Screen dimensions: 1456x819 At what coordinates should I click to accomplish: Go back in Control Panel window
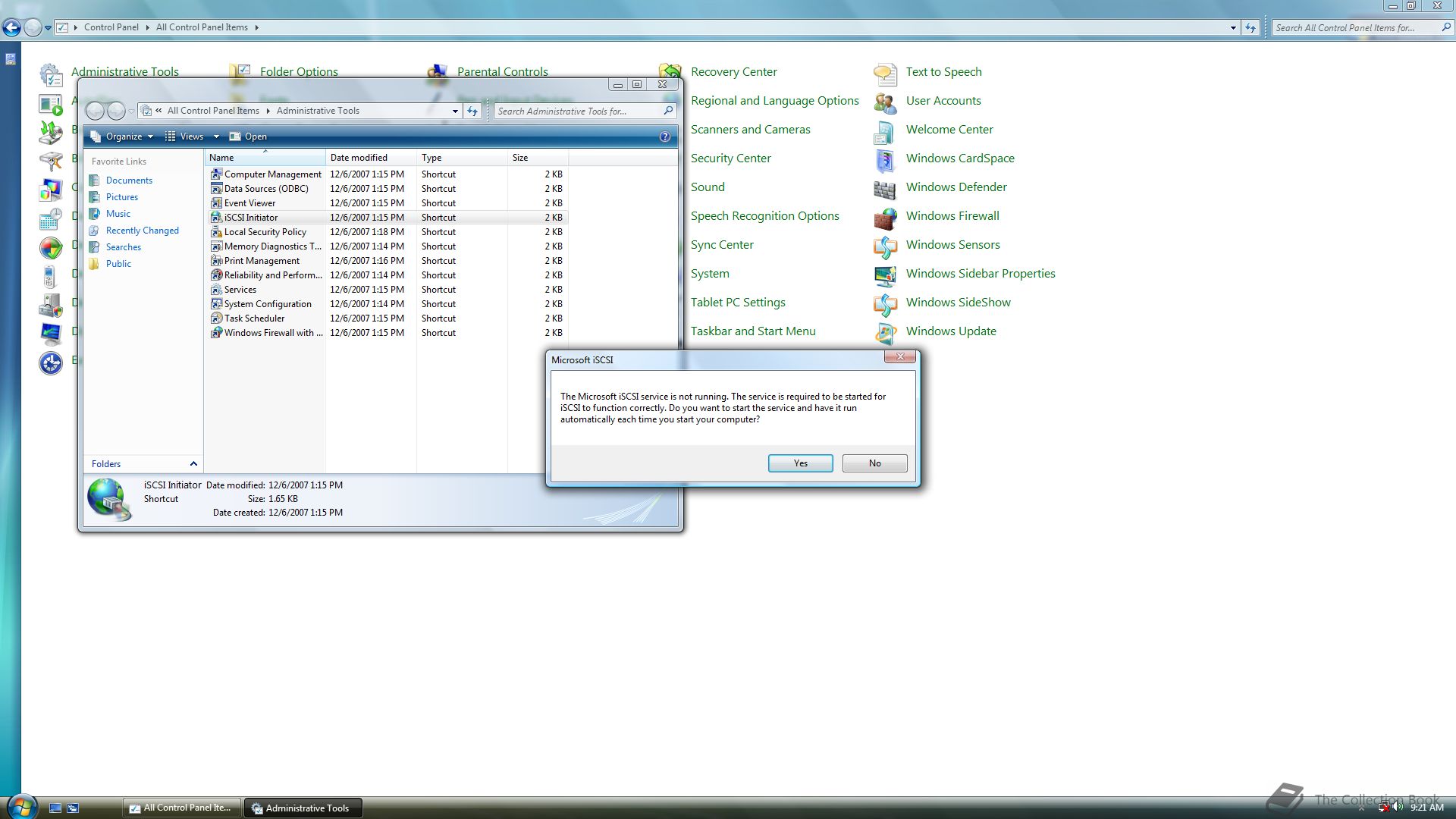11,27
